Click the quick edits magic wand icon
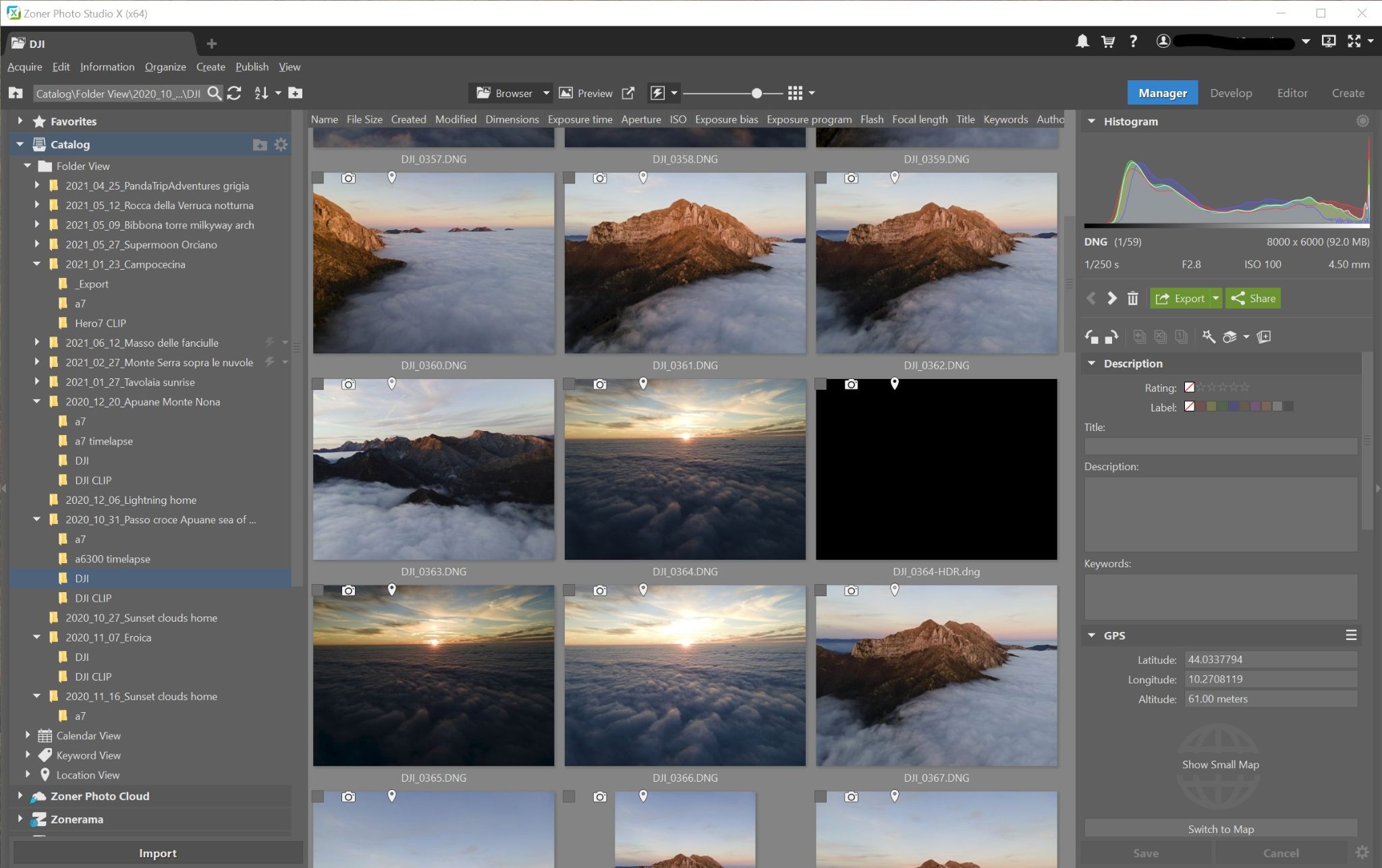This screenshot has width=1382, height=868. [x=1209, y=337]
